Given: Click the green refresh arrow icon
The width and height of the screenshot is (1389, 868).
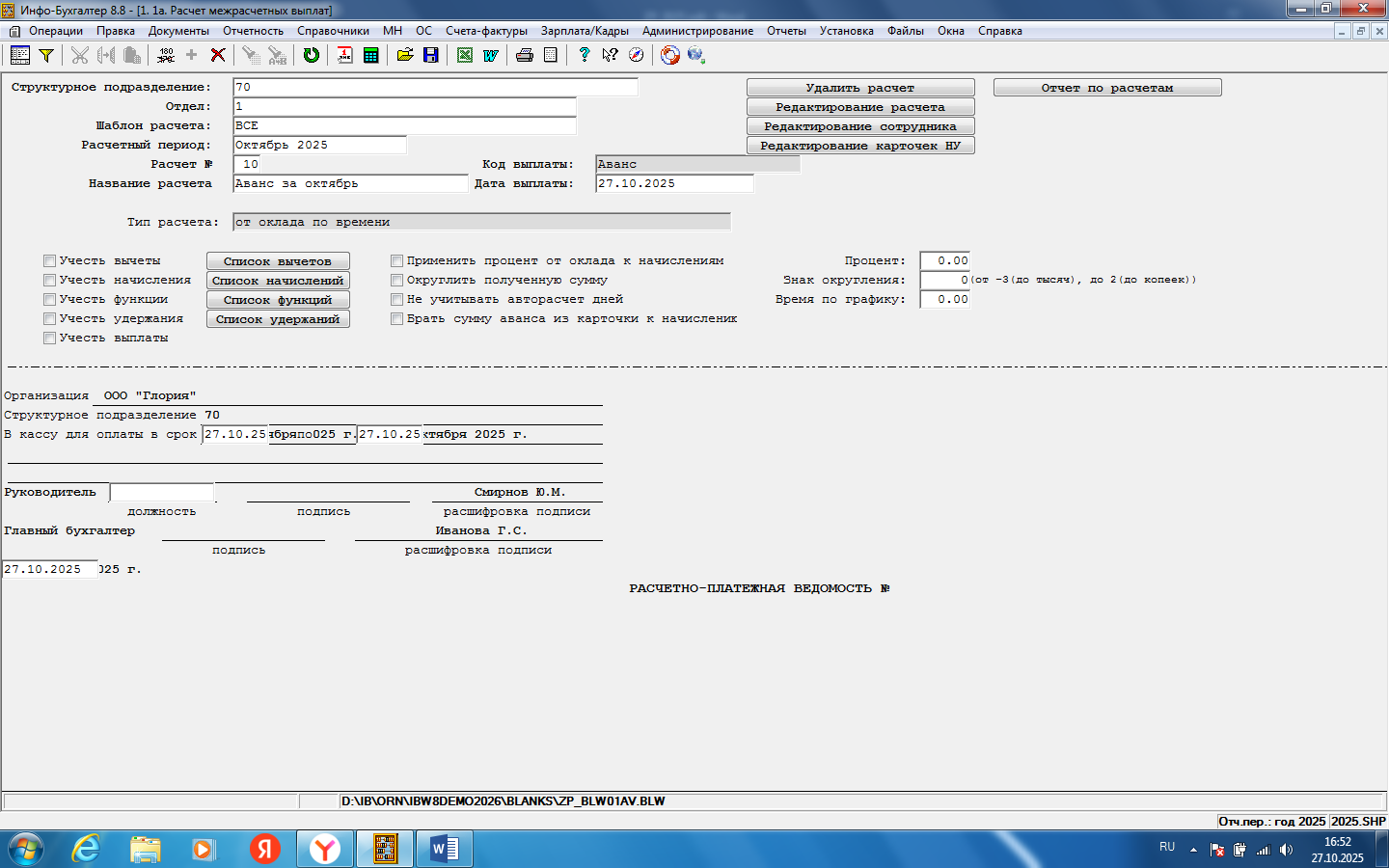Looking at the screenshot, I should pos(311,55).
